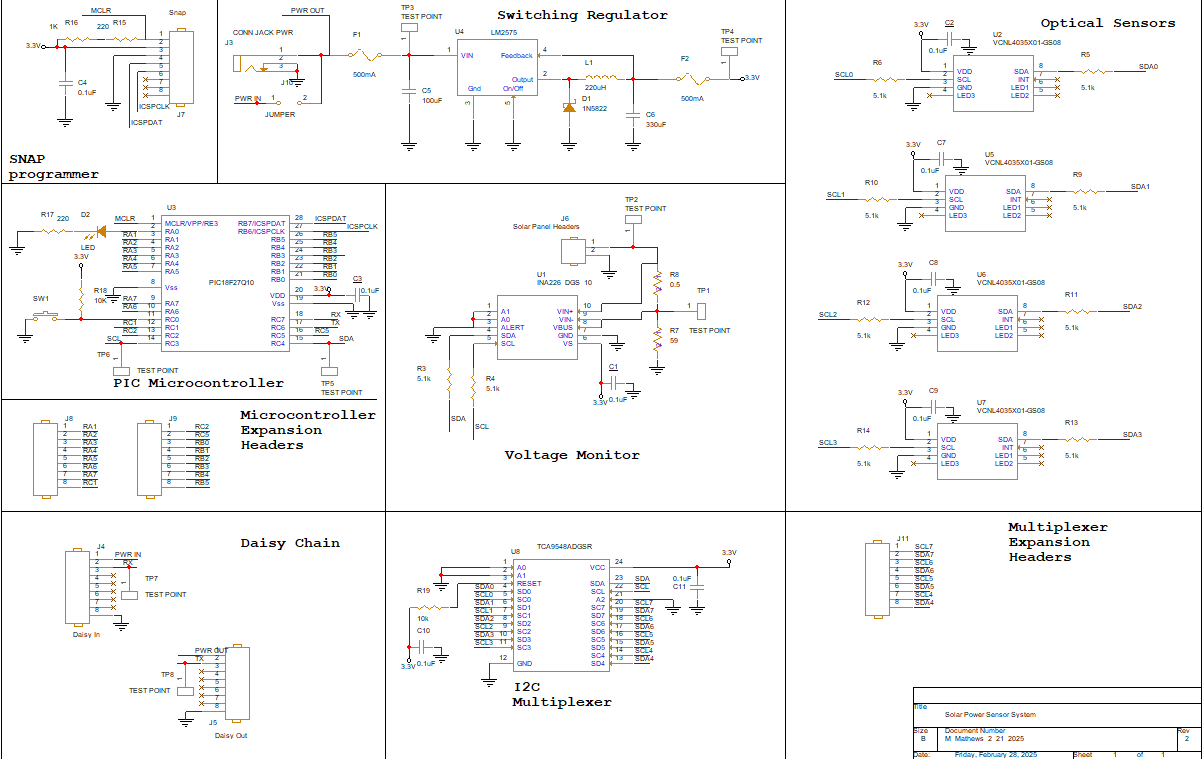Select the TP3 test point symbol

coord(409,29)
